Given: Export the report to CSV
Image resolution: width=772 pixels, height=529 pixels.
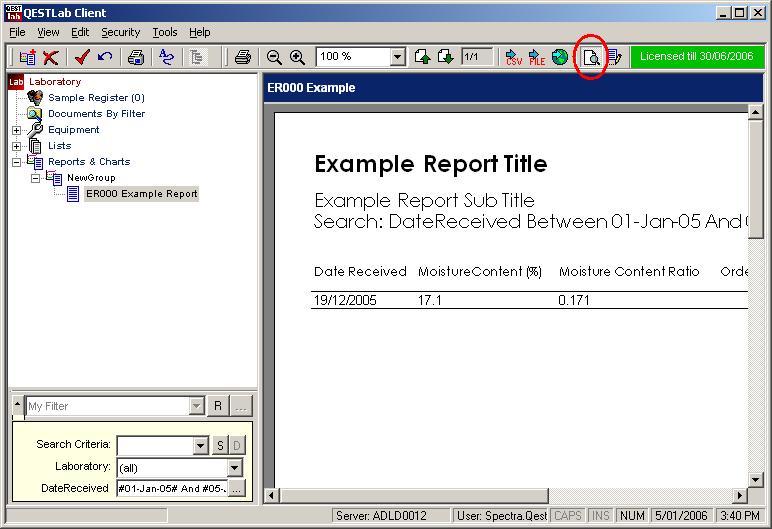Looking at the screenshot, I should pyautogui.click(x=513, y=57).
